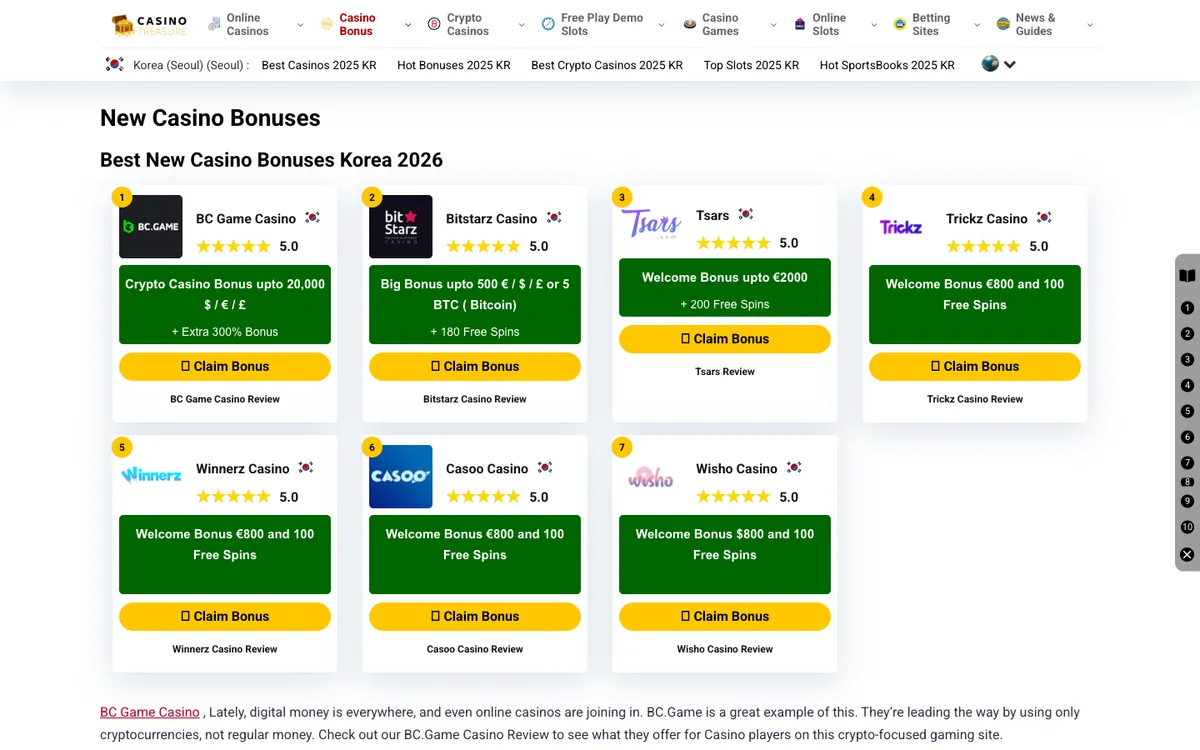Open the BC Game Casino paragraph link
The height and width of the screenshot is (750, 1200).
click(150, 712)
